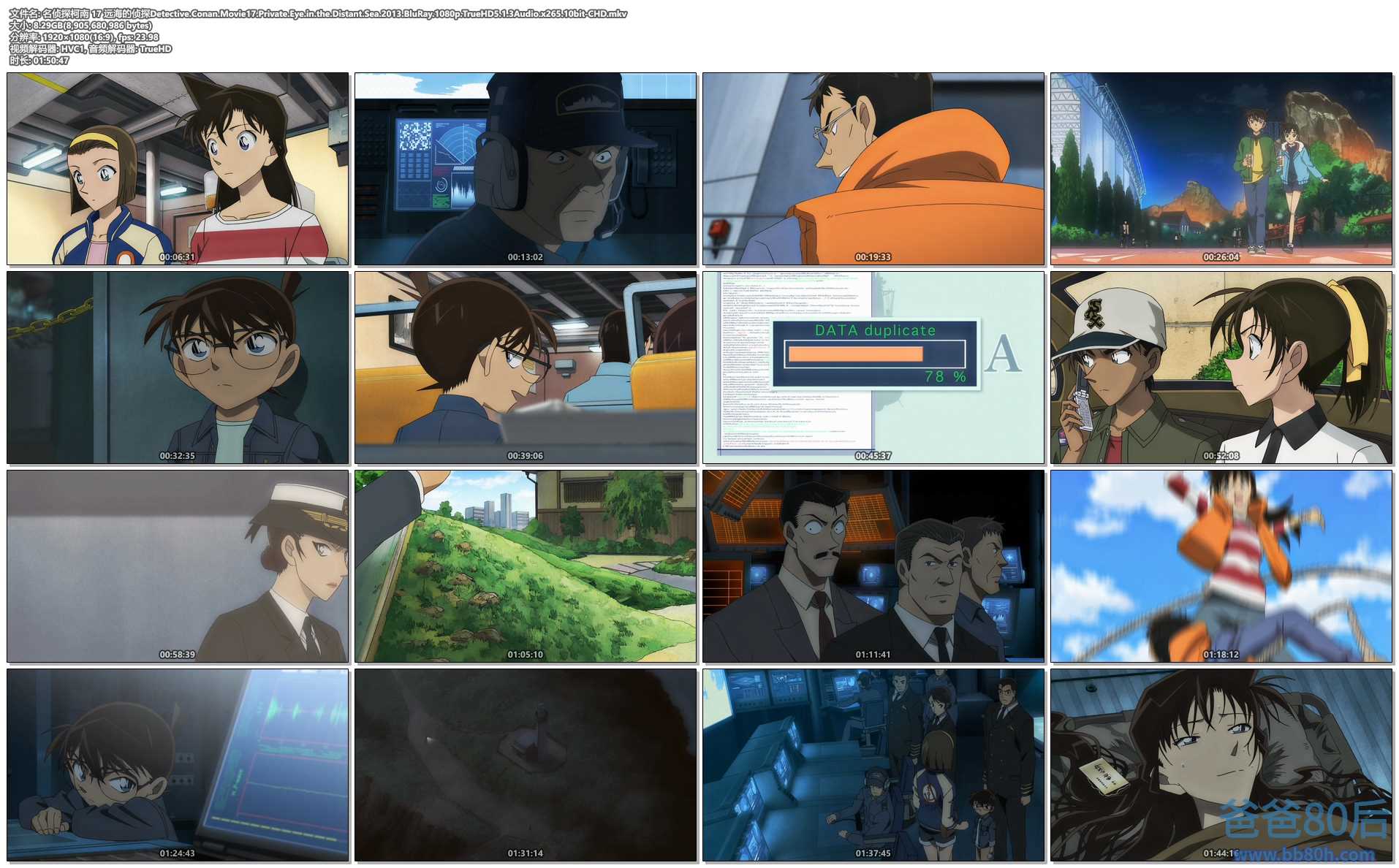
Task: Select the thumbnail at 00:13:02
Action: (526, 169)
